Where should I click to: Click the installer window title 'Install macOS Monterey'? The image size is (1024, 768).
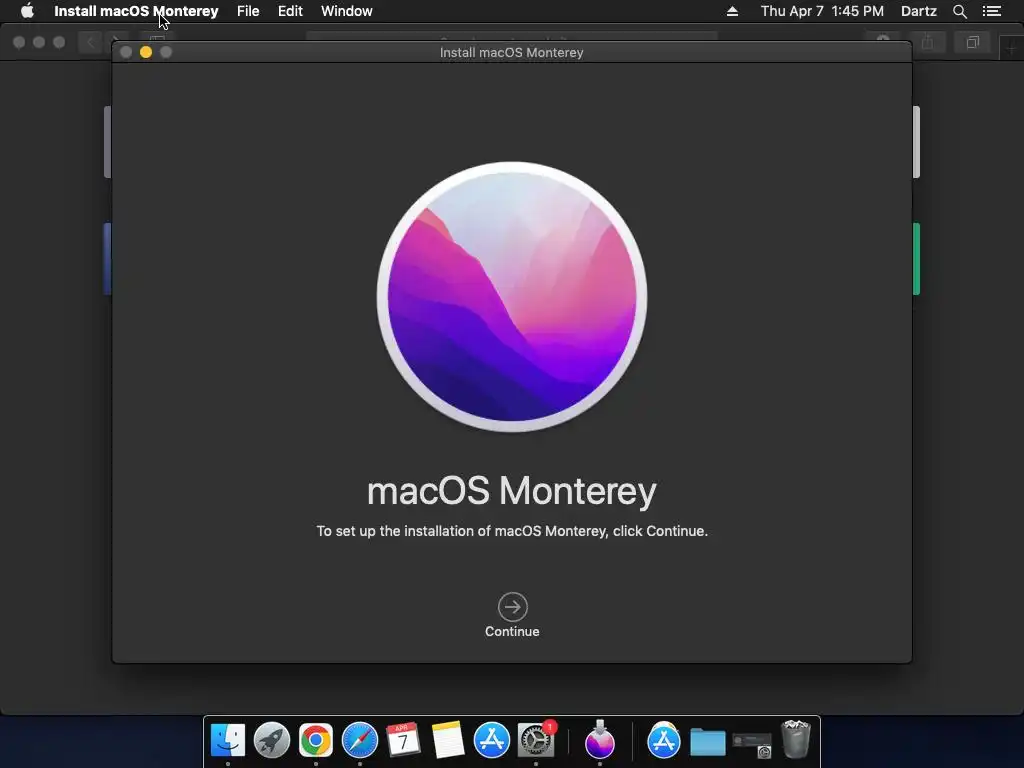pyautogui.click(x=511, y=52)
